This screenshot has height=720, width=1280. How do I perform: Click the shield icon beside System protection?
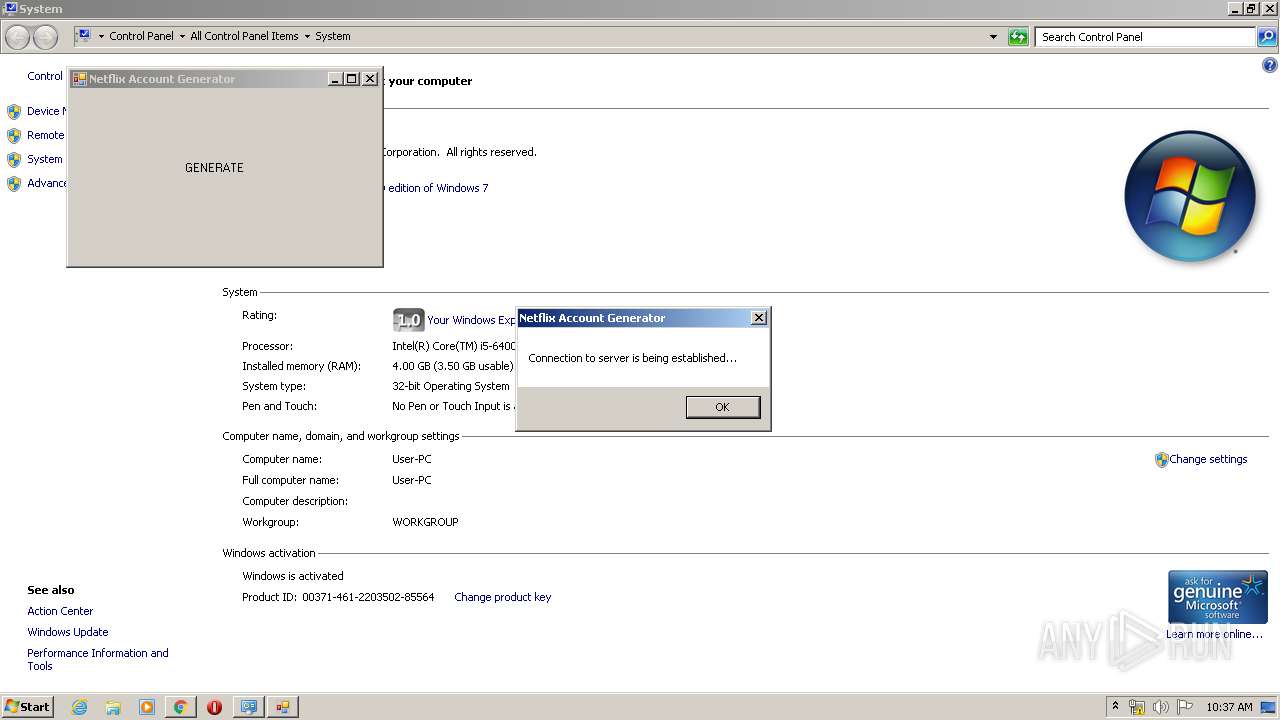pos(14,159)
